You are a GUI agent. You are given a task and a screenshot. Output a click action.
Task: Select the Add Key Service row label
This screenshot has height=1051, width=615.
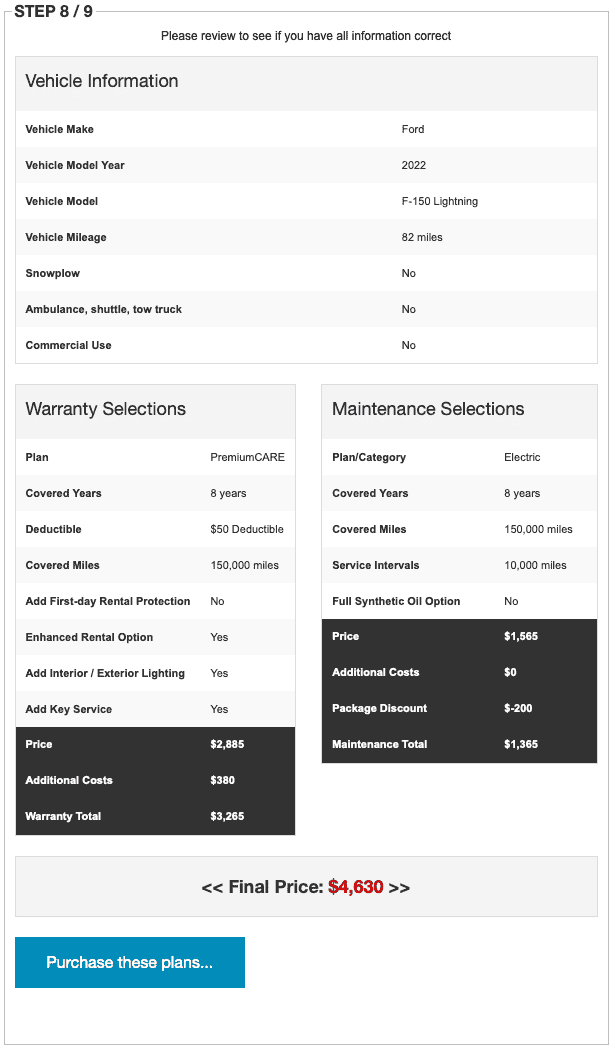[x=69, y=710]
